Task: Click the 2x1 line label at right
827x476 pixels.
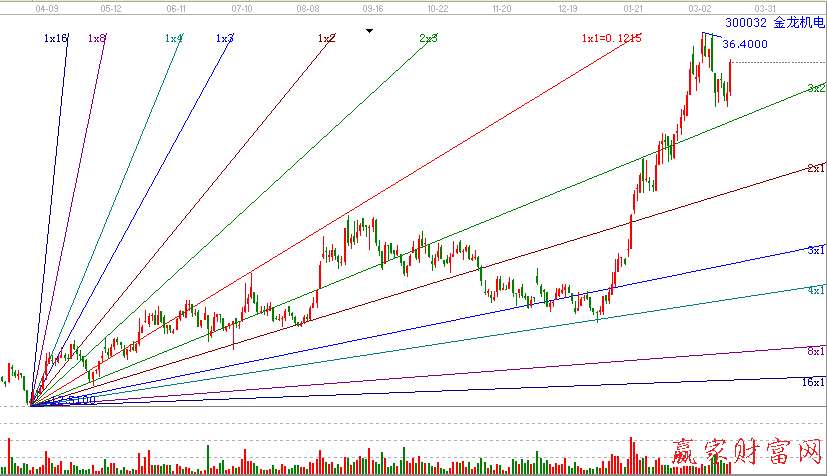Action: coord(816,168)
